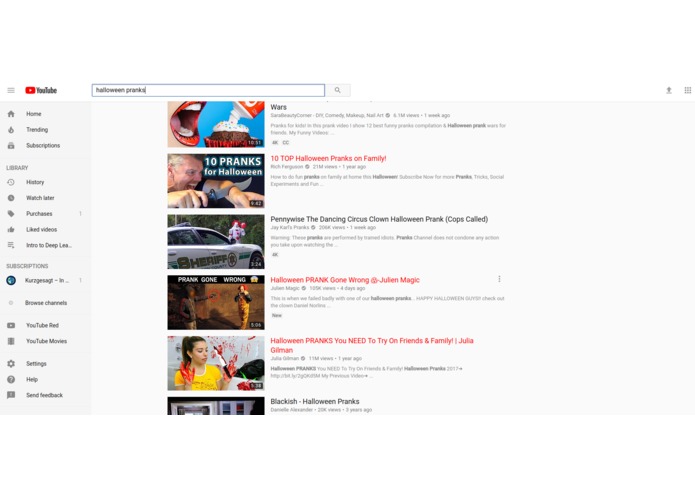The height and width of the screenshot is (494, 695).
Task: Click the YouTube Movies film icon
Action: [11, 341]
